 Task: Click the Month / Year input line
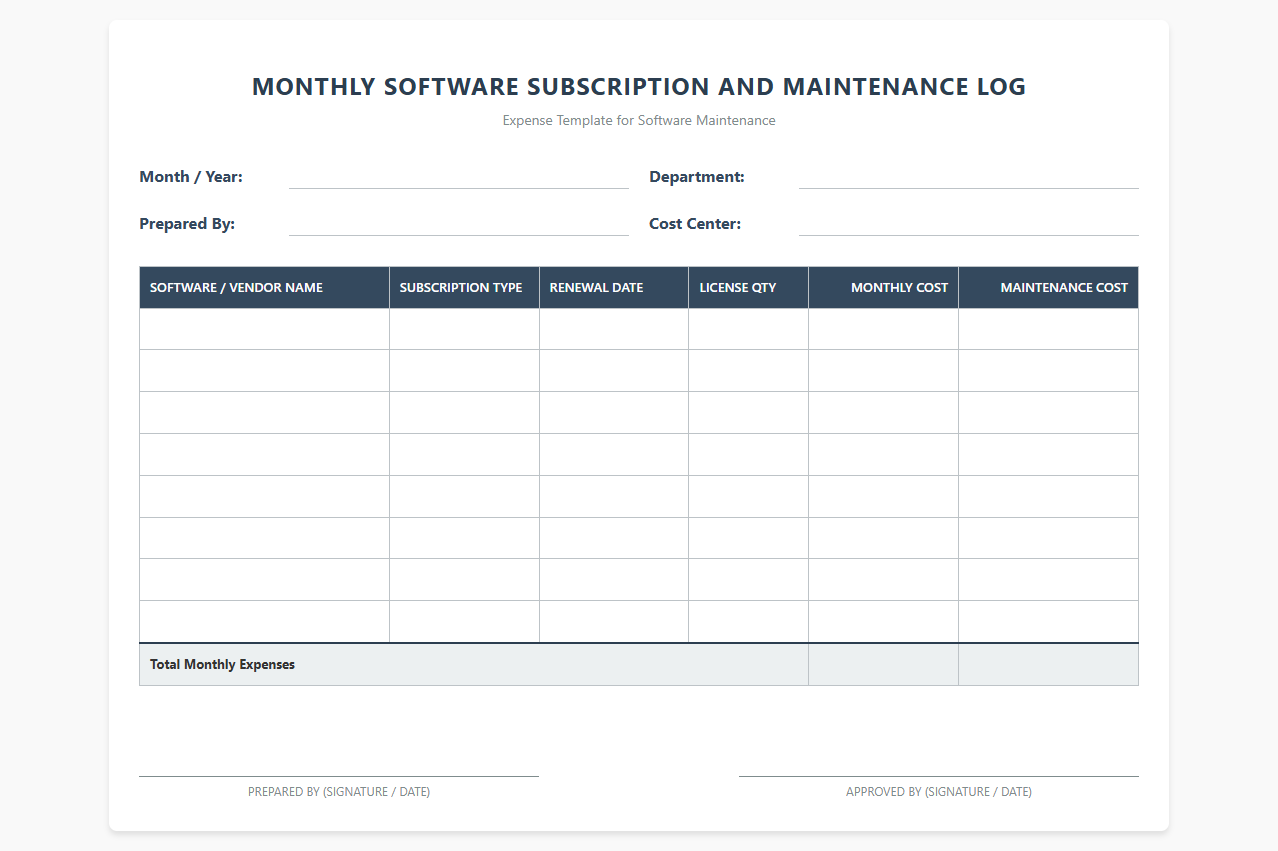click(459, 177)
